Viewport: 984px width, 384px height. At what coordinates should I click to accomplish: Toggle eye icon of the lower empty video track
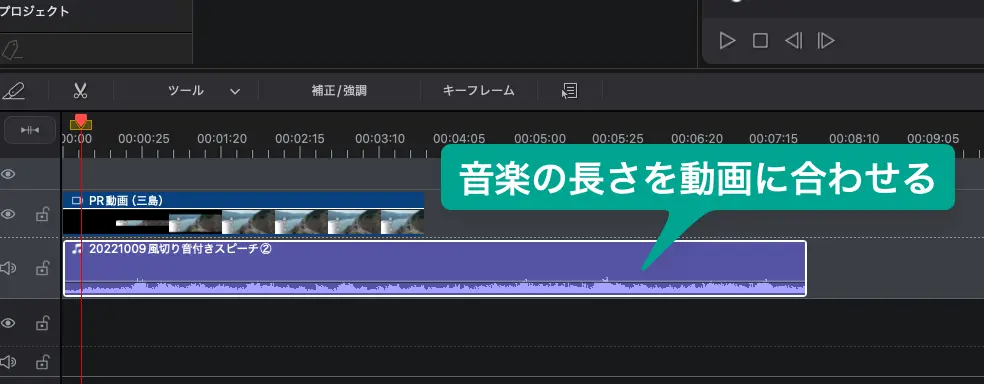8,323
